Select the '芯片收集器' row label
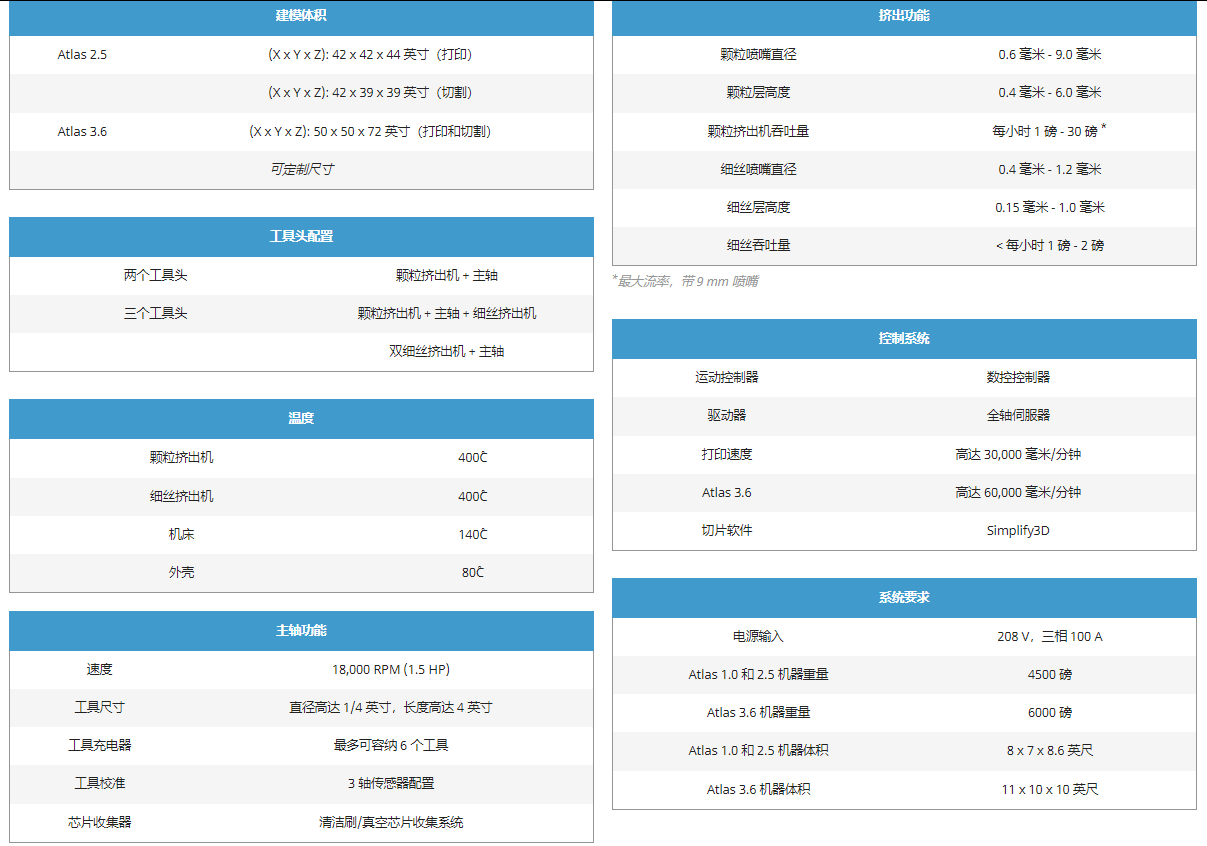 (x=100, y=822)
